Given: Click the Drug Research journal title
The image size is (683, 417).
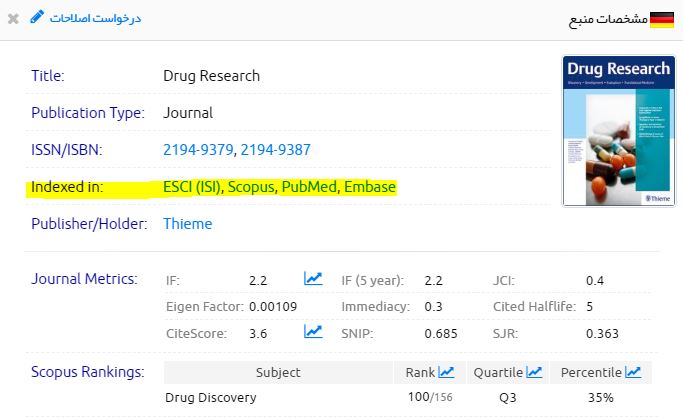Looking at the screenshot, I should pyautogui.click(x=211, y=76).
